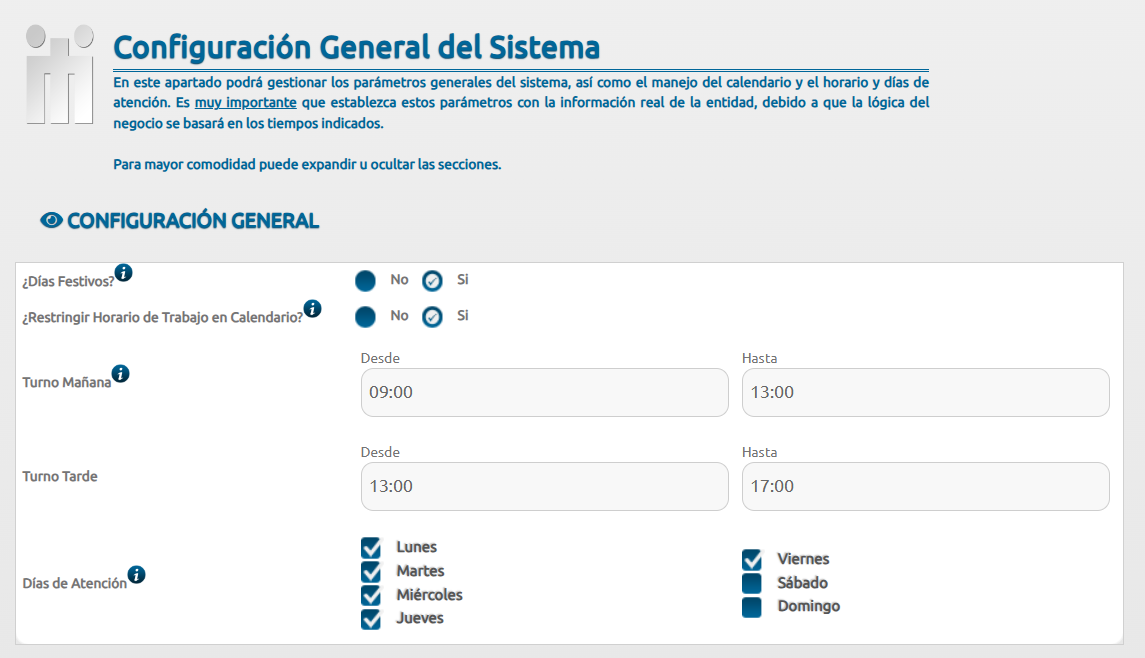The width and height of the screenshot is (1145, 658).
Task: Enable the Domingo checkbox
Action: 752,608
